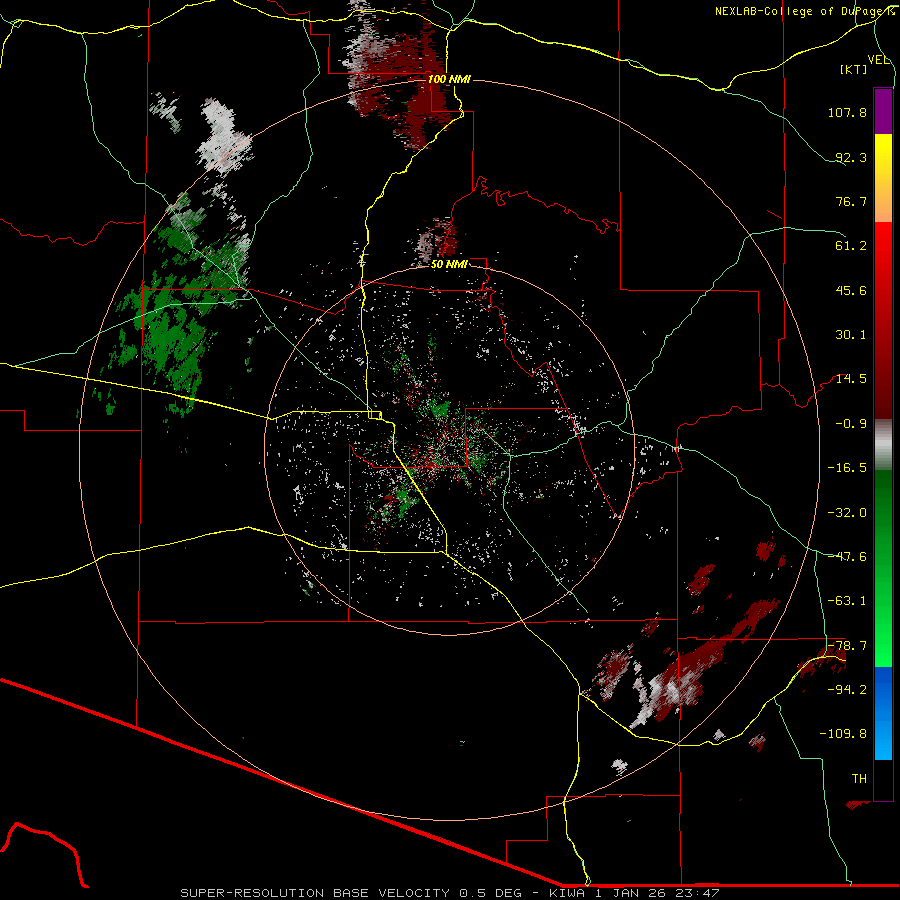Image resolution: width=900 pixels, height=900 pixels.
Task: Click the 61.2 legend value
Action: [x=851, y=246]
